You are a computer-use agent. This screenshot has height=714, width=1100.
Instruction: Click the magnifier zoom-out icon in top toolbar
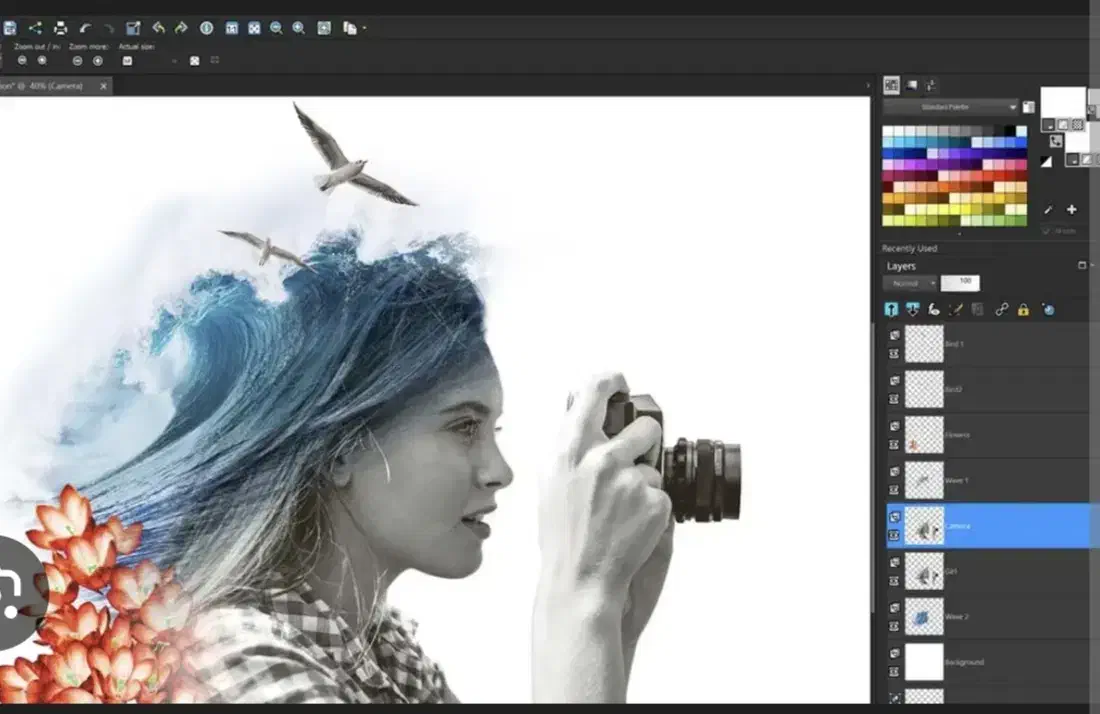click(x=275, y=28)
